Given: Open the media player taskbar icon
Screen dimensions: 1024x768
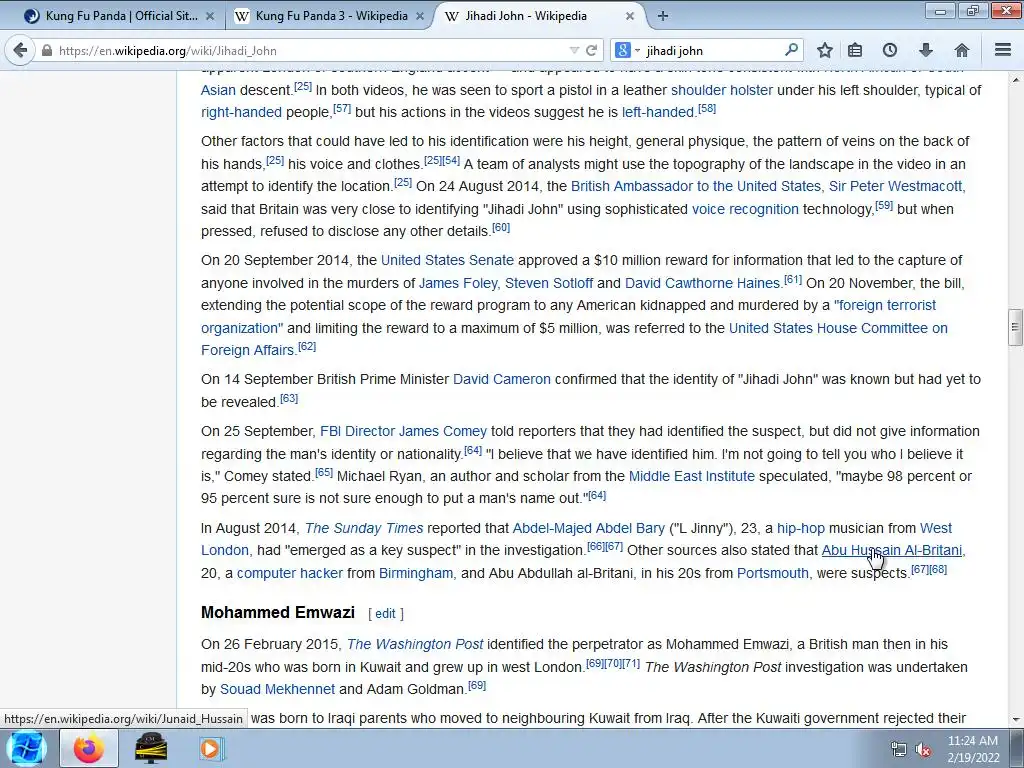Looking at the screenshot, I should tap(210, 748).
